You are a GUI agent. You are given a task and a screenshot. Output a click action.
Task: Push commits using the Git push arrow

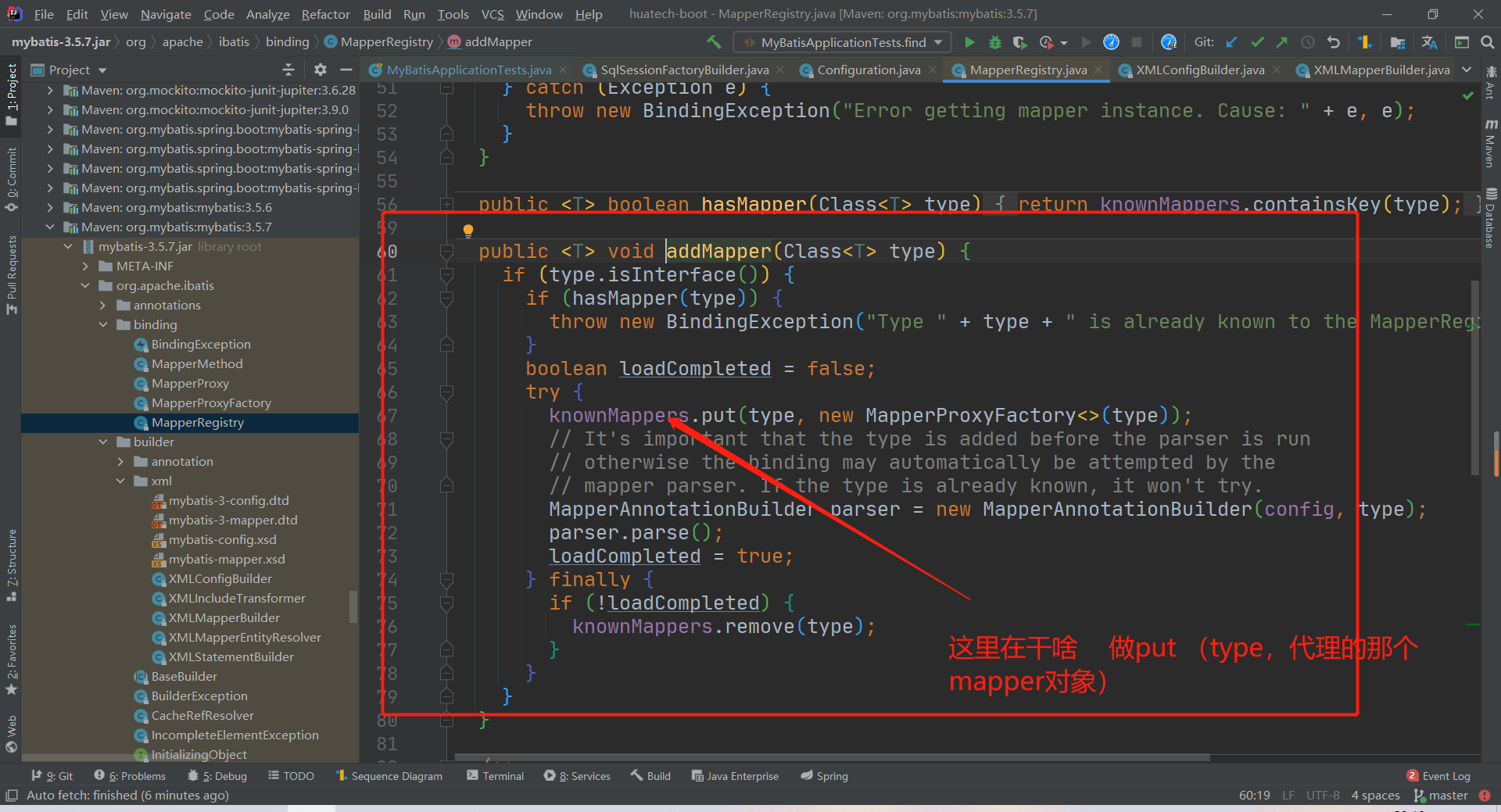(x=1282, y=42)
